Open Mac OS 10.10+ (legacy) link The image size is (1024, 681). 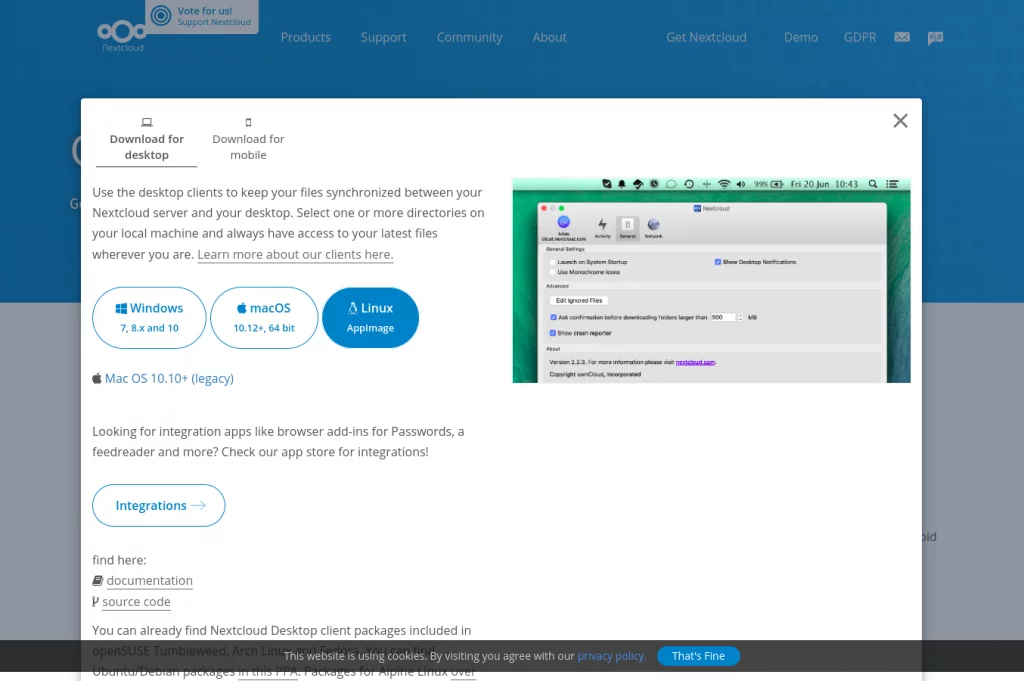coord(169,379)
